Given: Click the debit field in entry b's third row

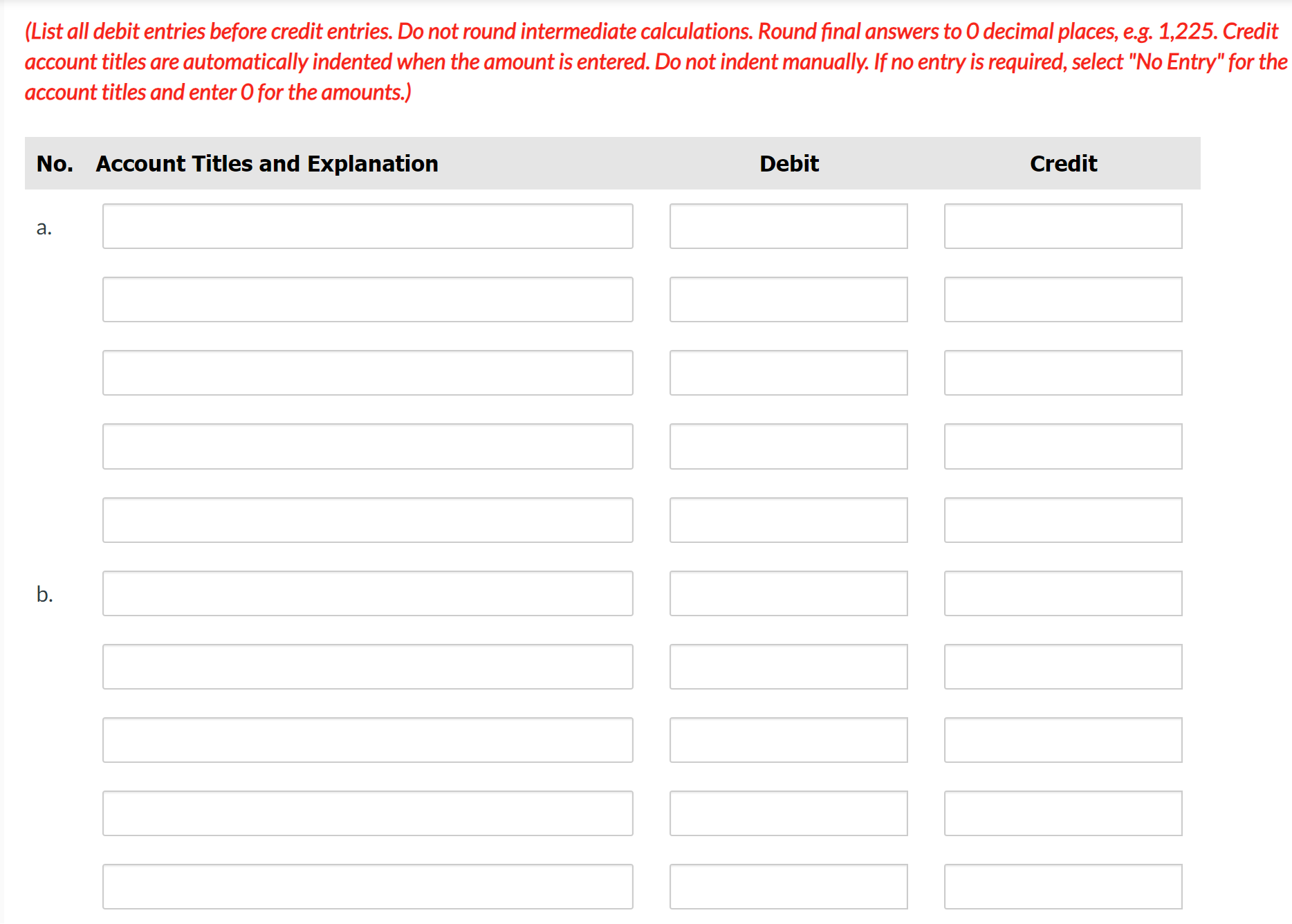Looking at the screenshot, I should click(788, 740).
